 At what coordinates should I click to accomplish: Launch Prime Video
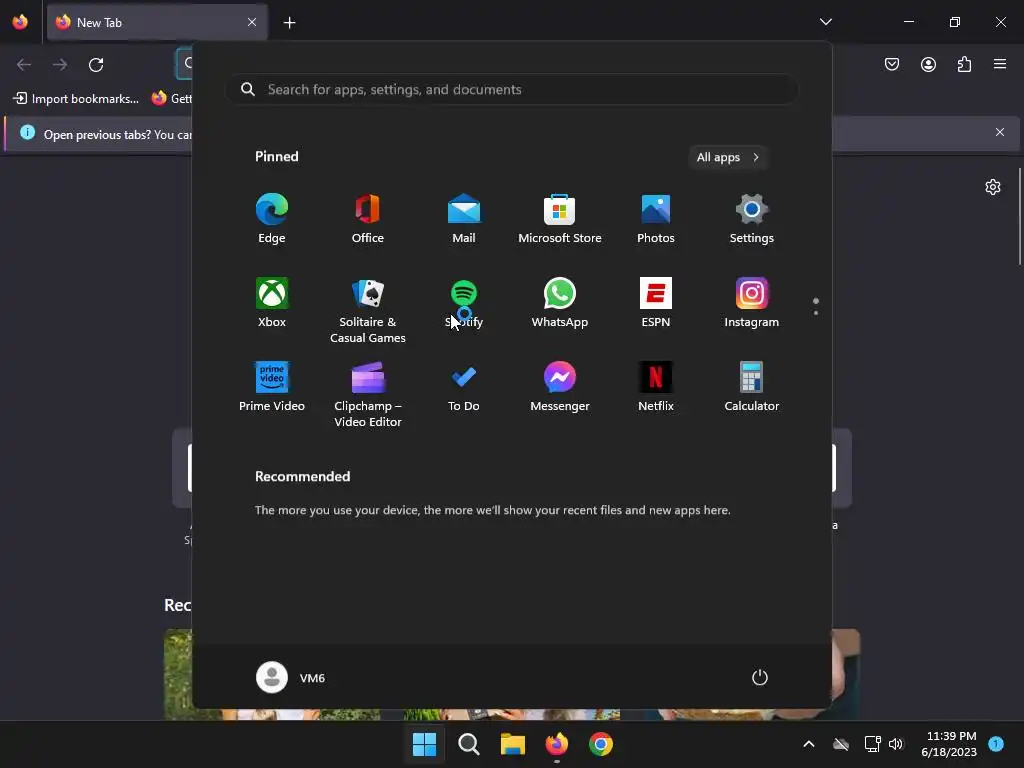click(x=272, y=387)
